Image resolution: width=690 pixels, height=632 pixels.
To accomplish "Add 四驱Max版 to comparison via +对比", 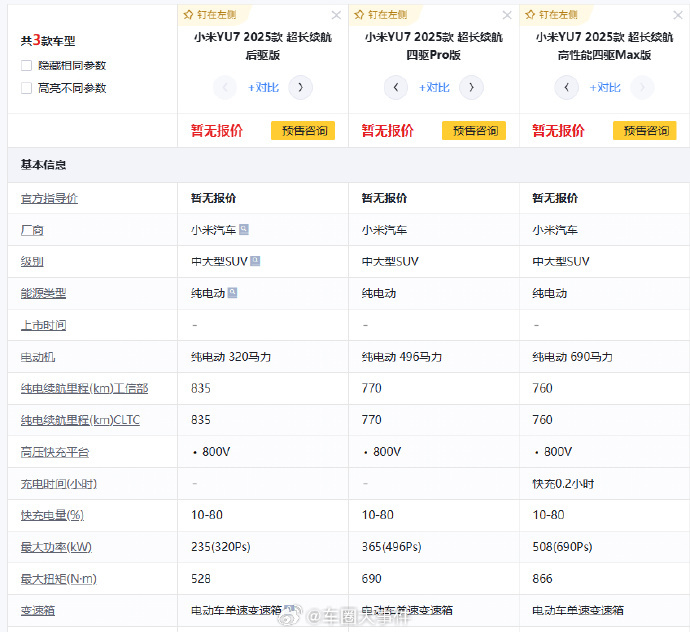I will (605, 88).
